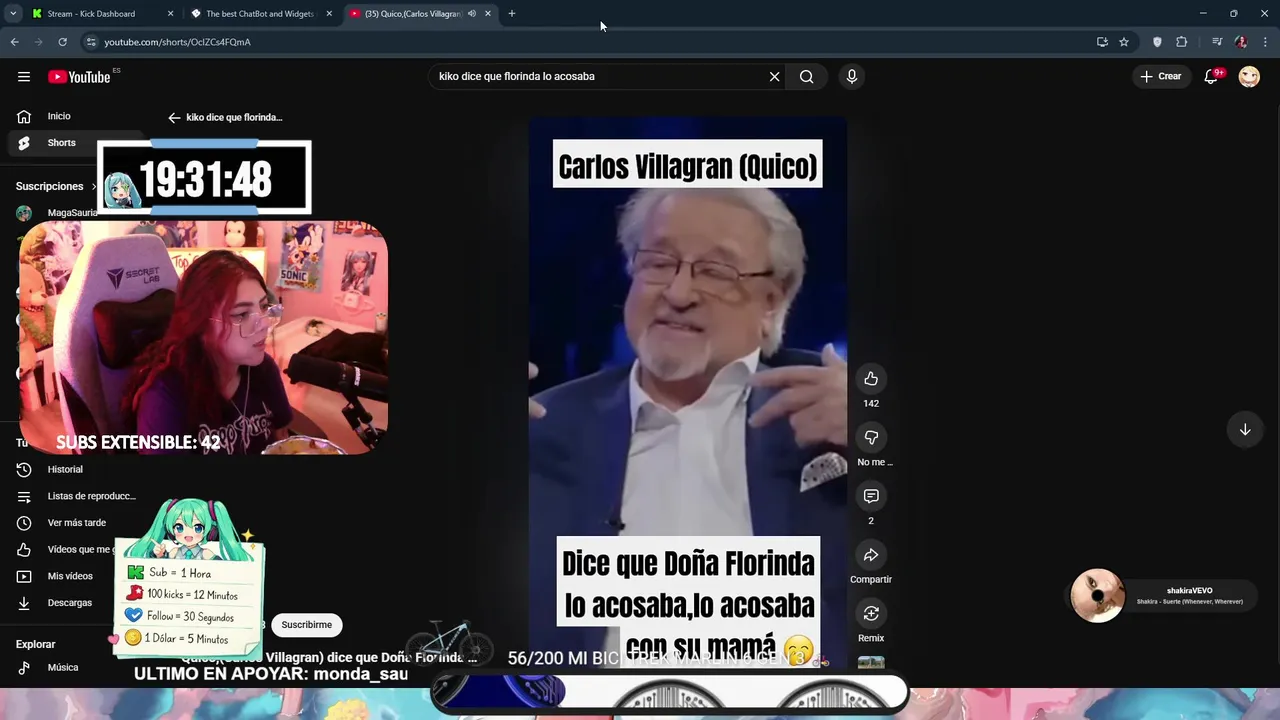This screenshot has height=720, width=1280.
Task: Open Shorts in the sidebar
Action: pyautogui.click(x=61, y=143)
